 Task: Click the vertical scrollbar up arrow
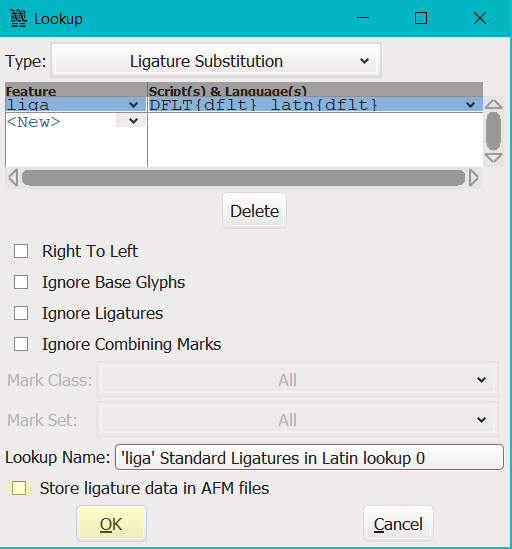493,104
